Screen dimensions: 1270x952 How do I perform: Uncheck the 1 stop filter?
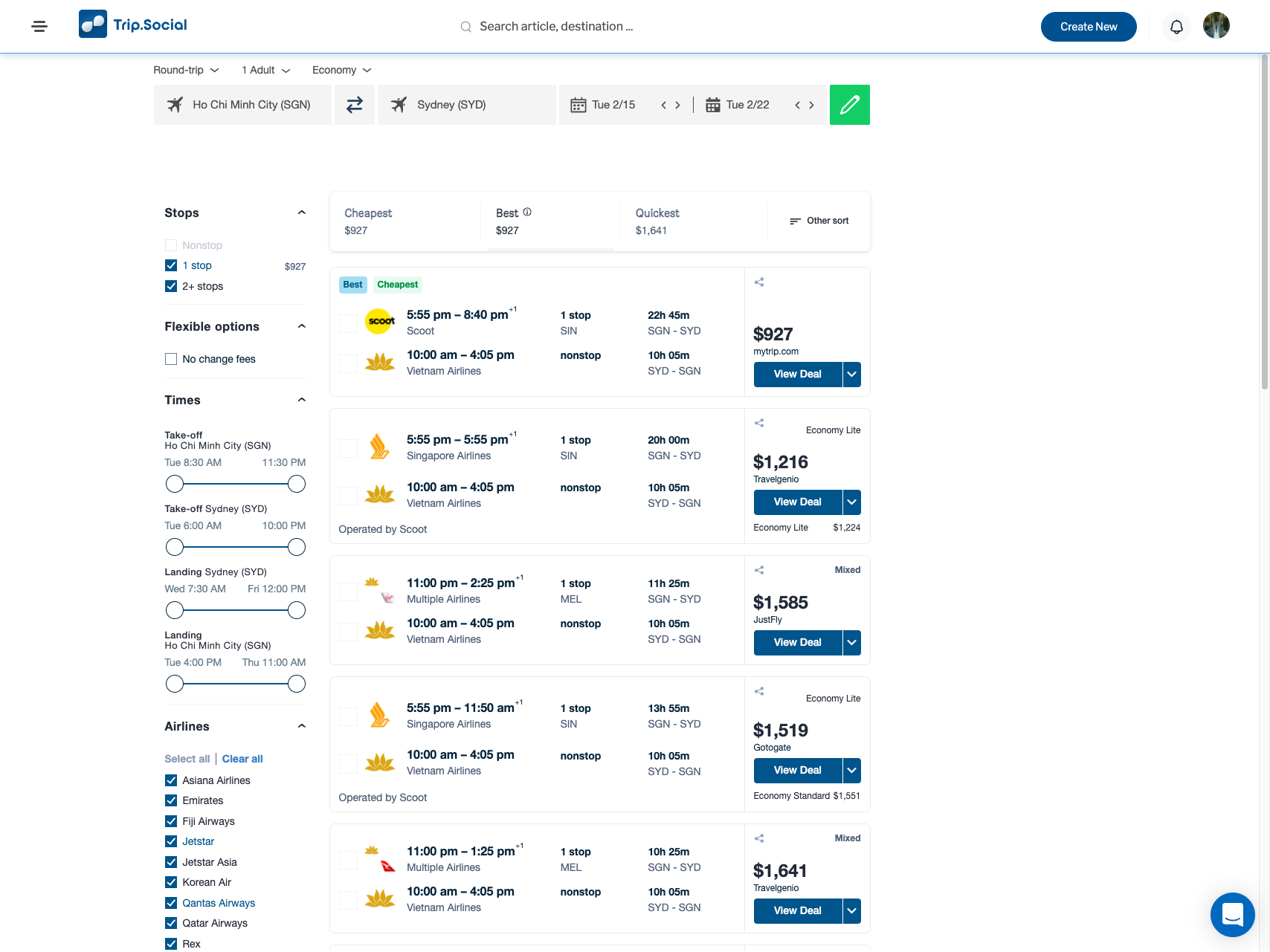[171, 265]
